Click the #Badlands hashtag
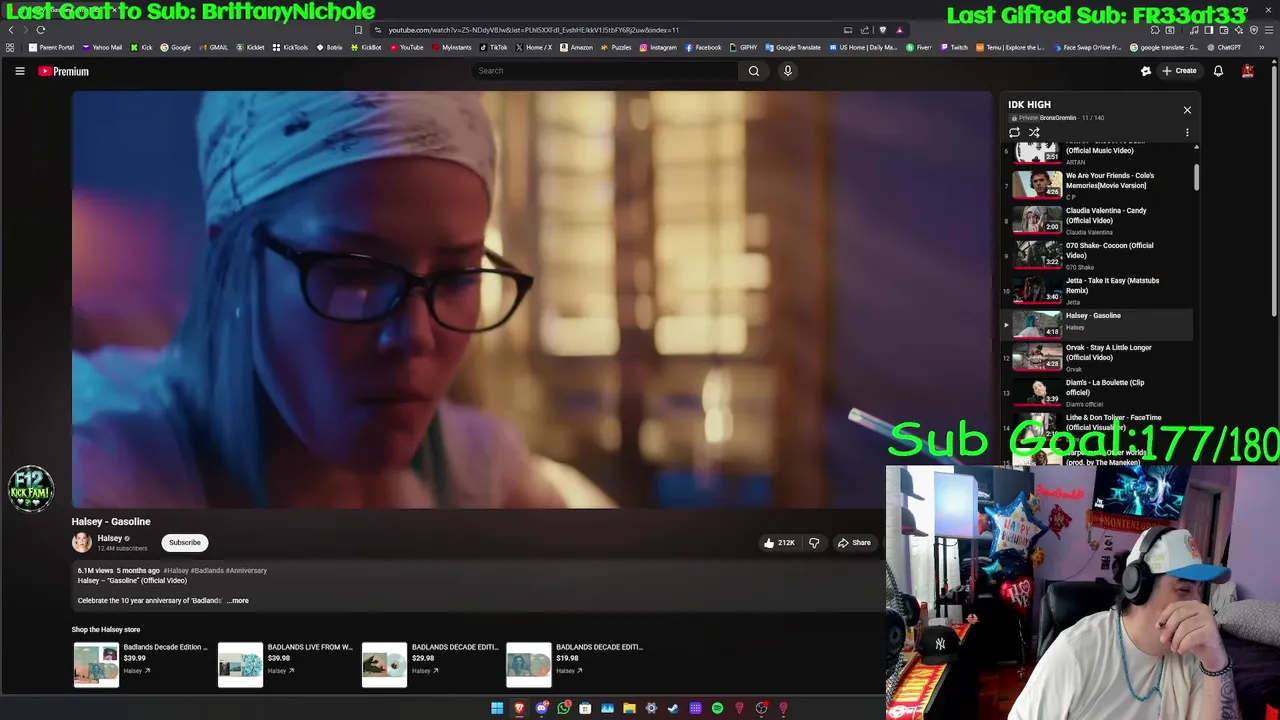The height and width of the screenshot is (720, 1280). point(207,570)
